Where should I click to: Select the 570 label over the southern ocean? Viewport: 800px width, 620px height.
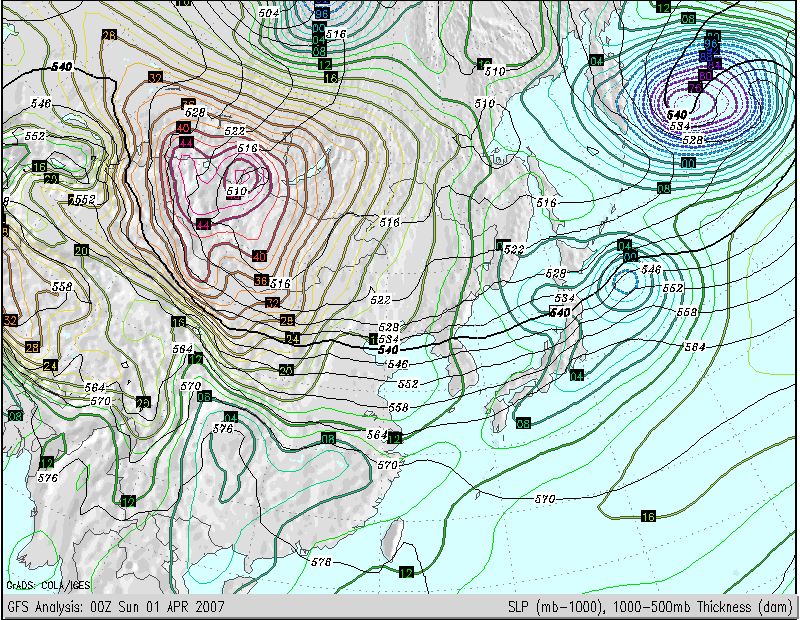[x=545, y=499]
